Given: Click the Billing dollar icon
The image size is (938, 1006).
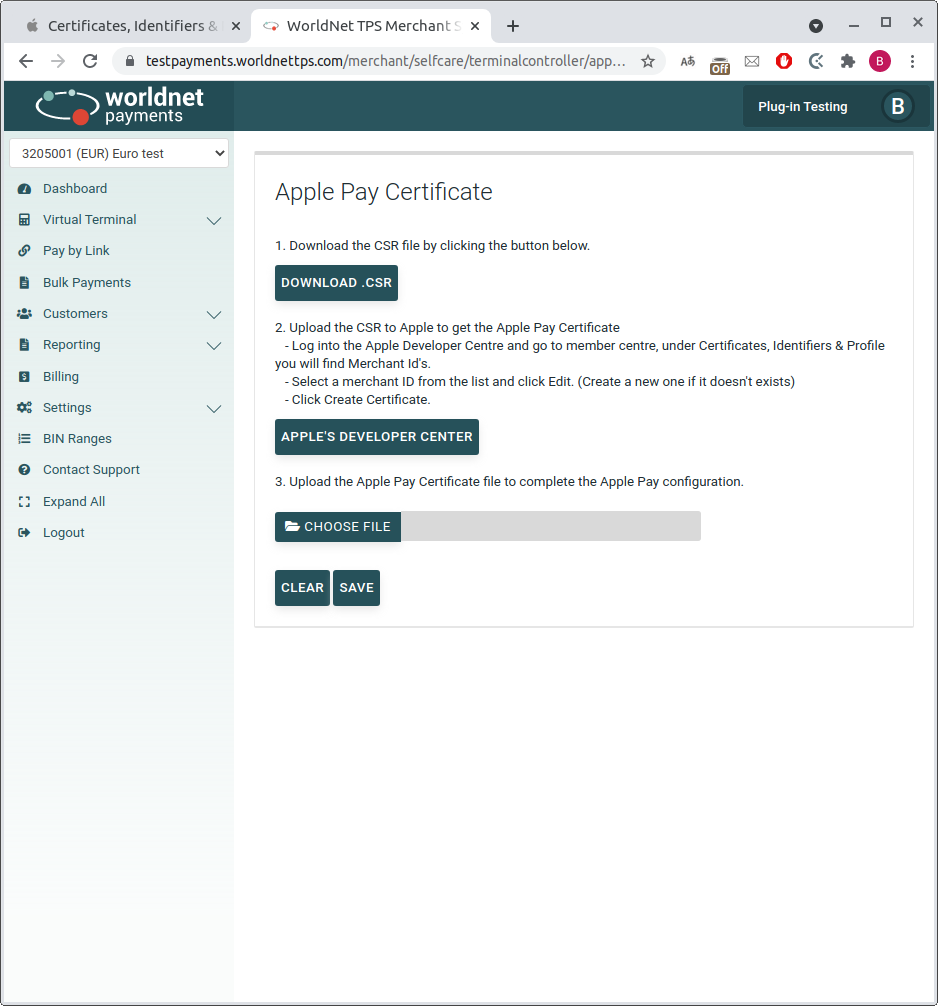Looking at the screenshot, I should coord(24,377).
